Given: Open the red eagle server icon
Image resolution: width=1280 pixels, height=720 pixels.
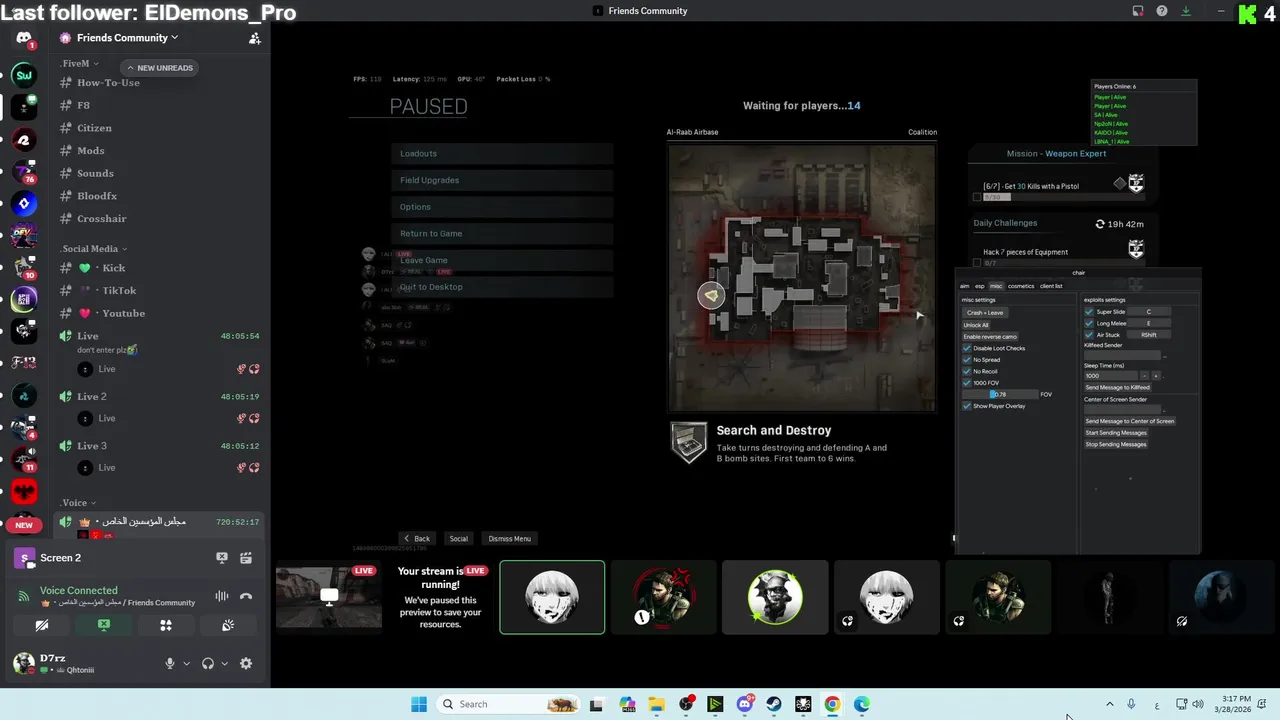Looking at the screenshot, I should point(24,491).
